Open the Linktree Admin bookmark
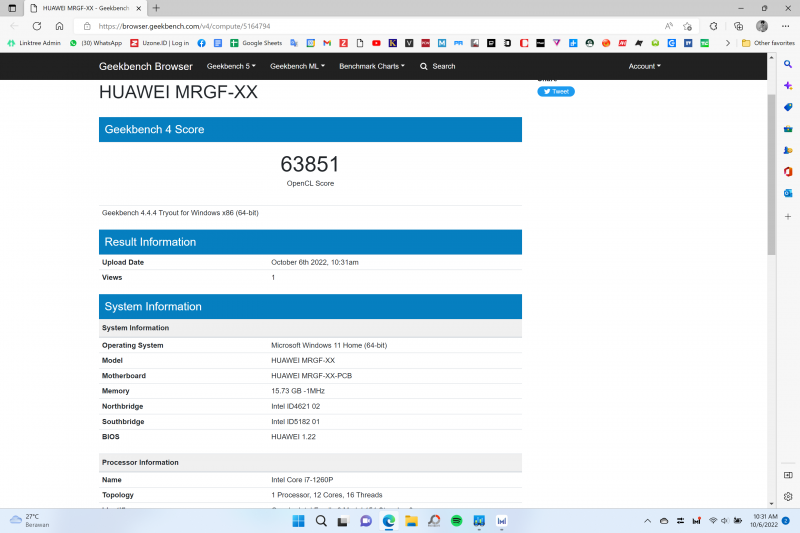Screen dimensions: 800x533 pyautogui.click(x=34, y=43)
